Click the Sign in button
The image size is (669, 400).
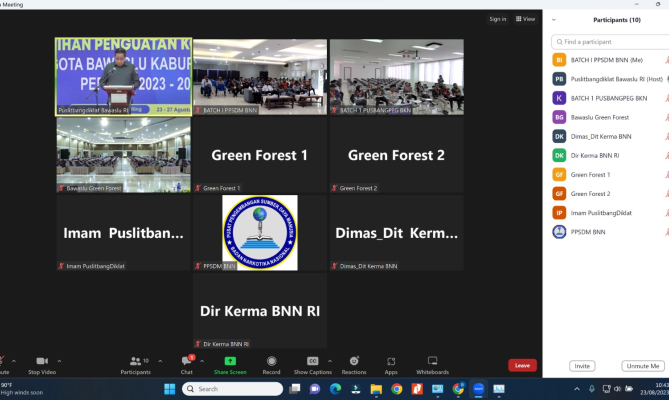[497, 19]
